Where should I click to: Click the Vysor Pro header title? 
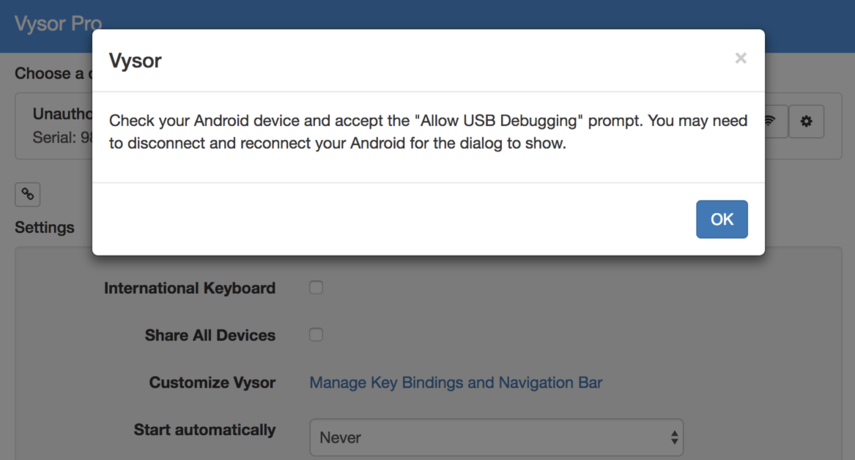click(58, 23)
